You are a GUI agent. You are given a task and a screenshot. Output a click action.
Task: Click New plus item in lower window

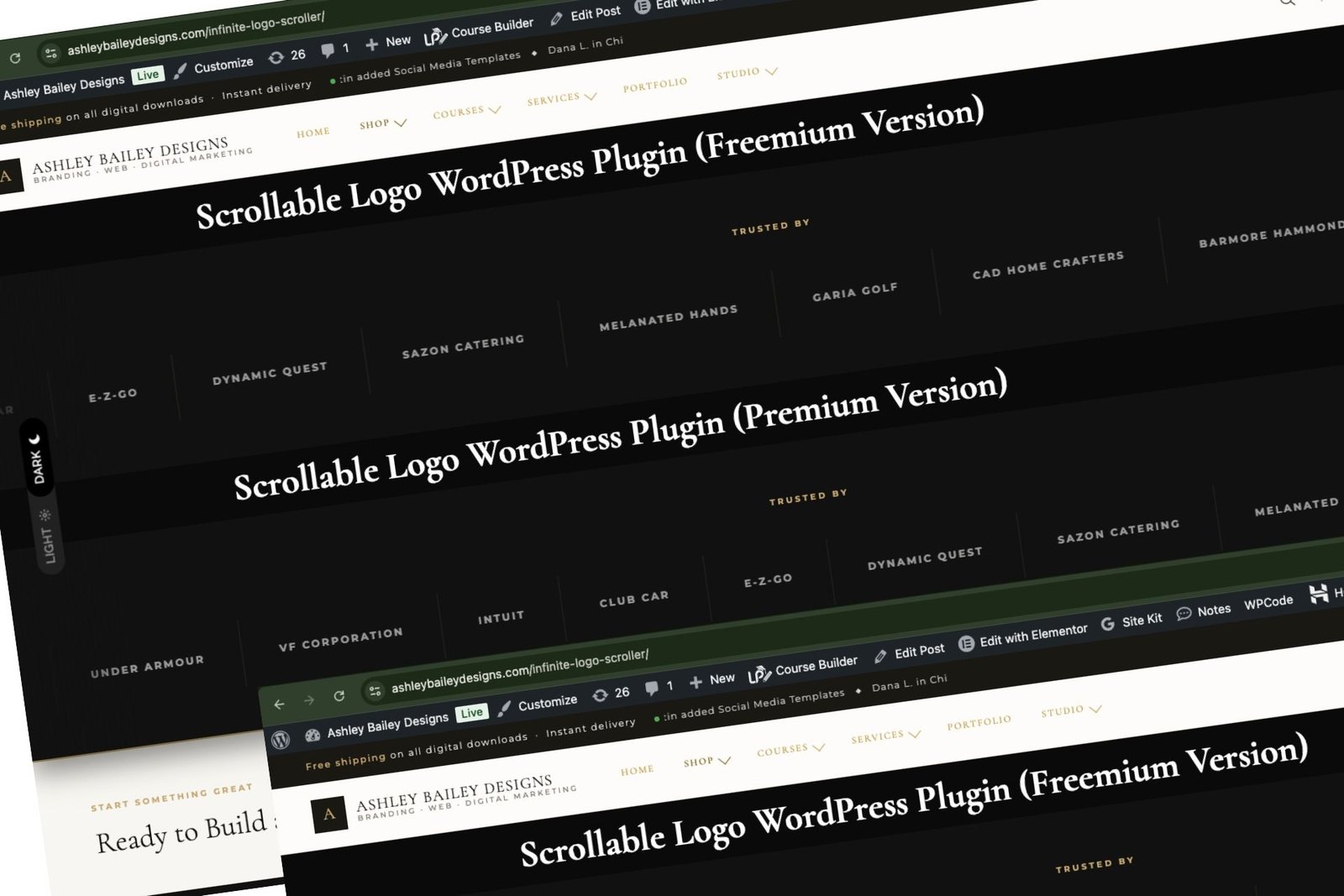[711, 680]
